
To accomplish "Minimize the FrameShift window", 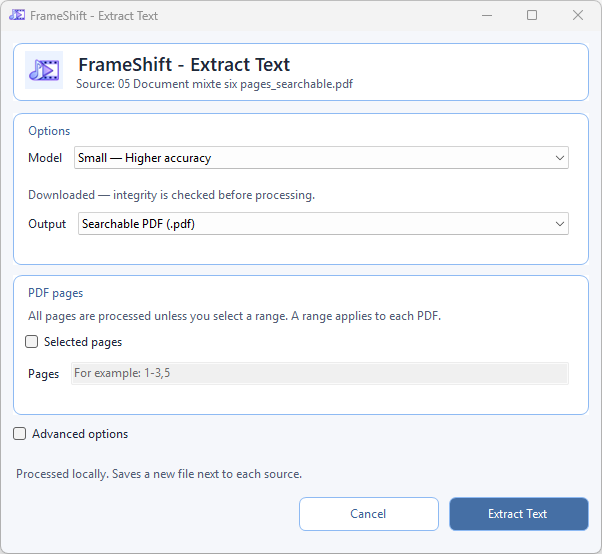I will click(487, 15).
